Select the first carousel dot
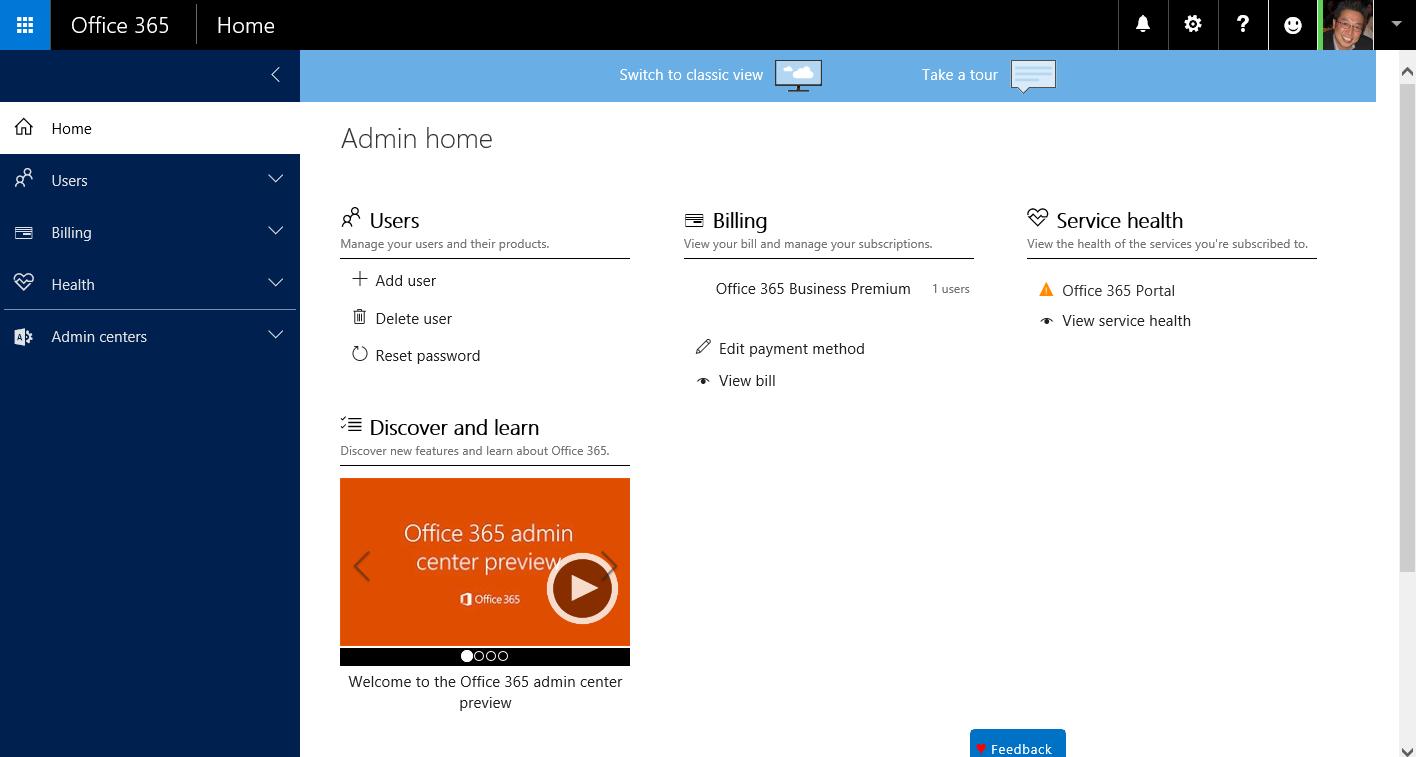The width and height of the screenshot is (1416, 757). pyautogui.click(x=467, y=656)
